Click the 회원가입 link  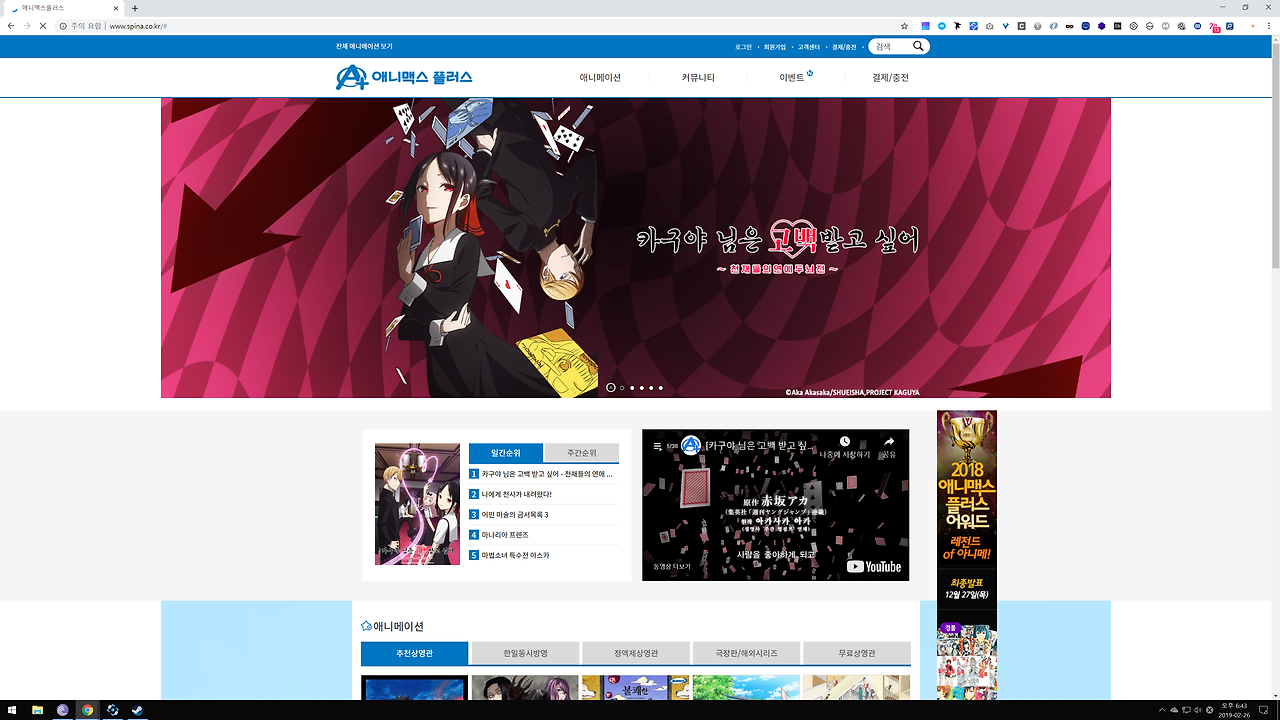click(775, 47)
